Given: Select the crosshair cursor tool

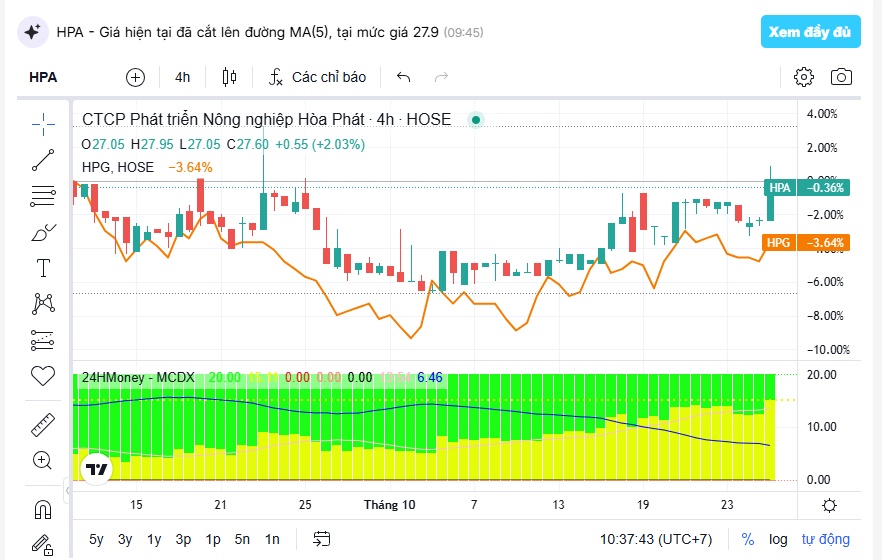Looking at the screenshot, I should point(43,124).
